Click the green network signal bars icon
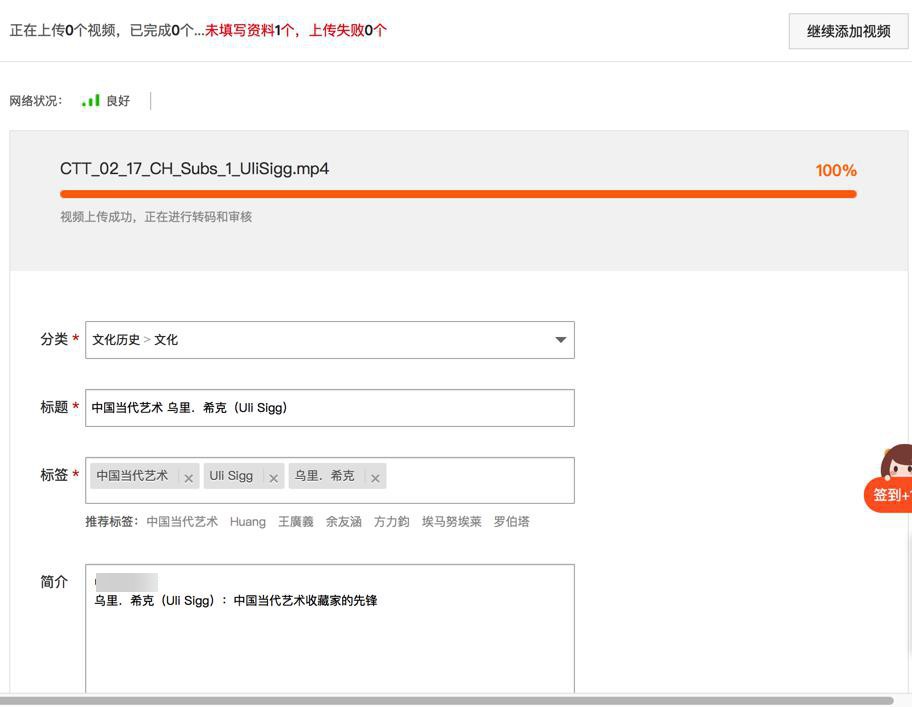 click(x=91, y=101)
